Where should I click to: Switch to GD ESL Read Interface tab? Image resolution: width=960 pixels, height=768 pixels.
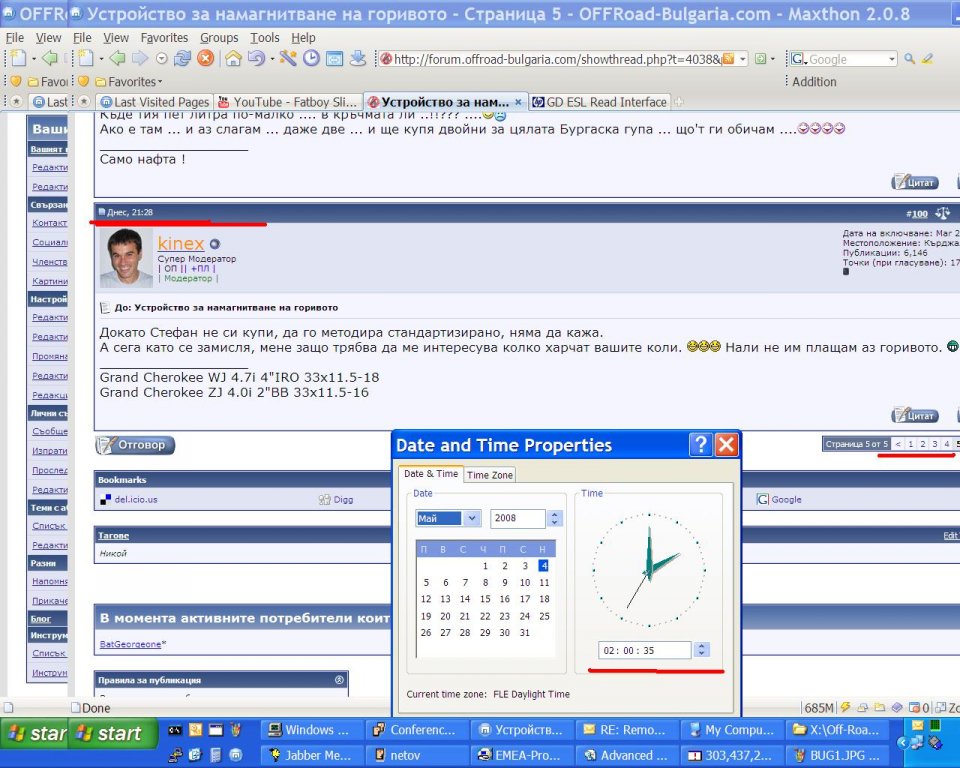pos(599,102)
